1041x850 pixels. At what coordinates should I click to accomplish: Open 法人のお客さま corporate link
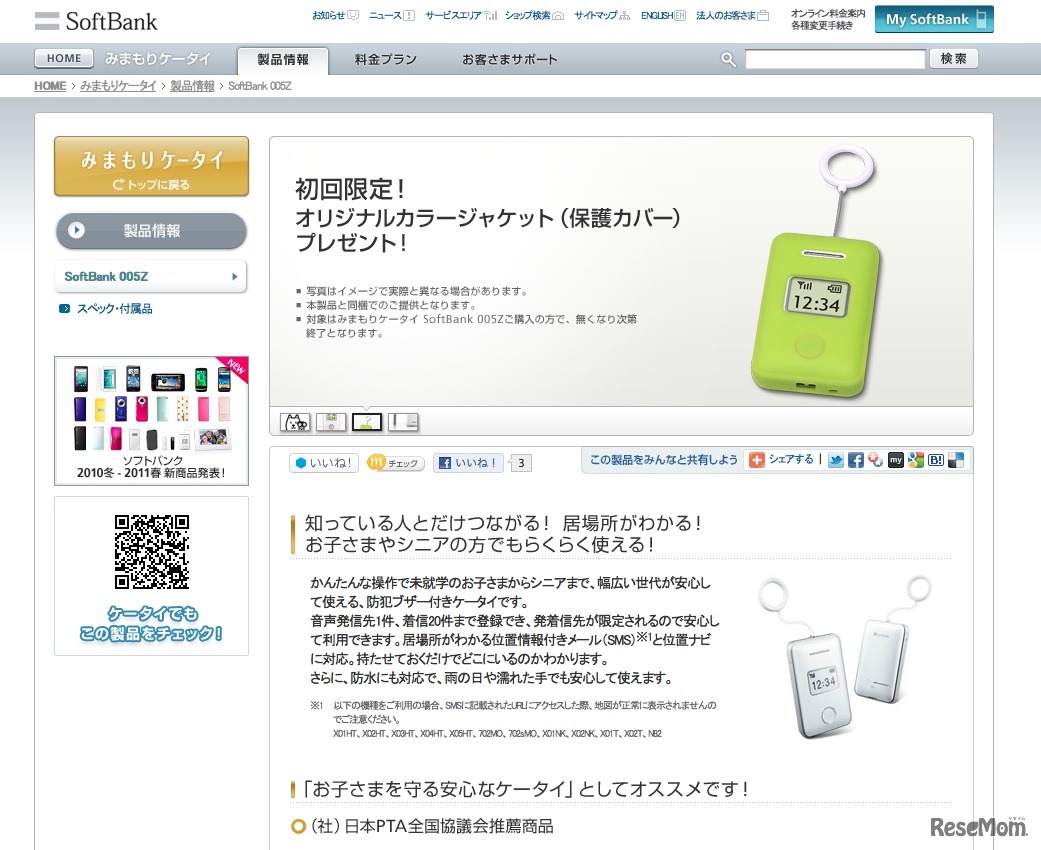(x=732, y=15)
